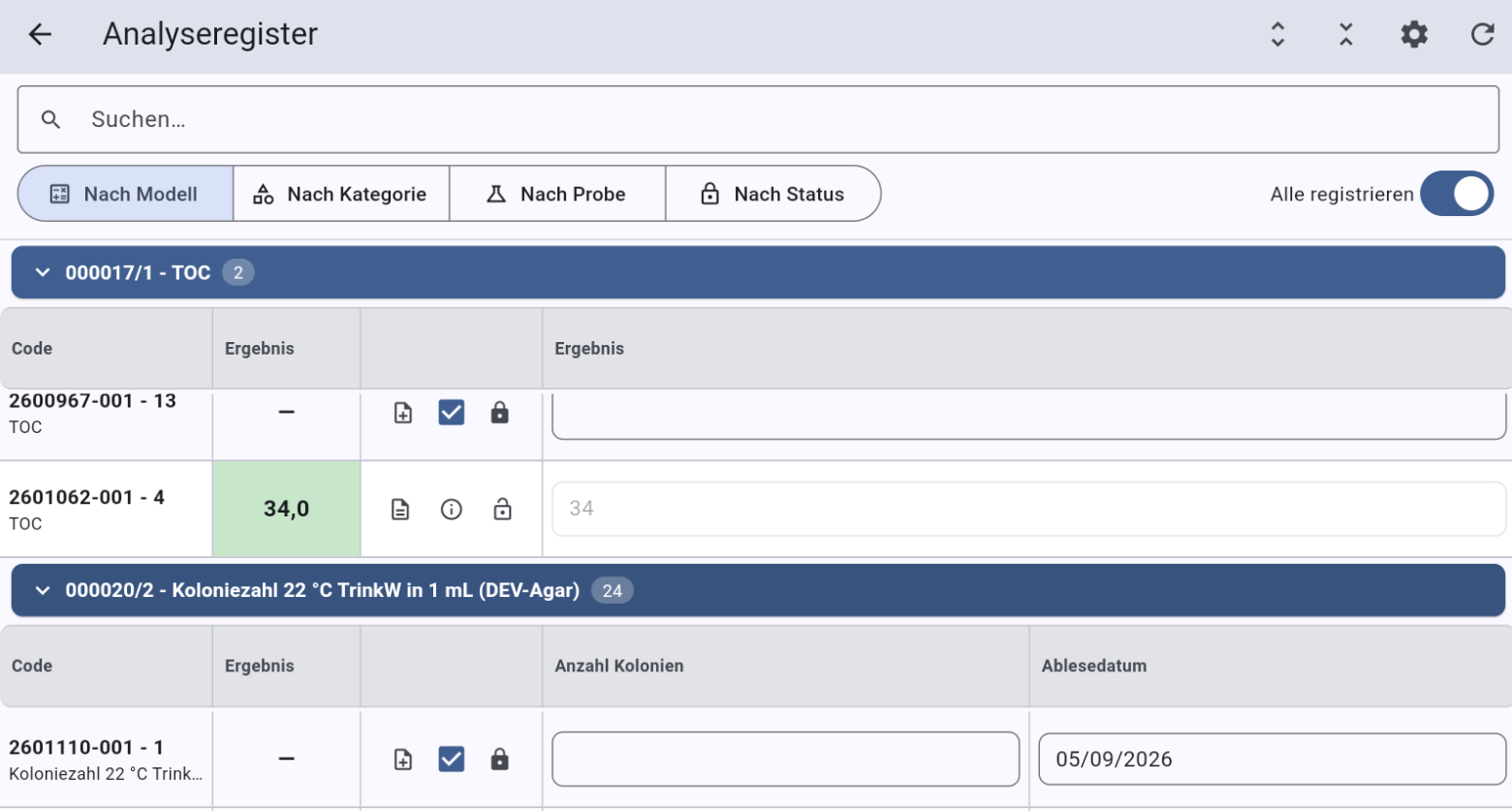Uncheck the checkbox for 2600967-001 - 13
Viewport: 1512px width, 811px height.
pyautogui.click(x=452, y=413)
